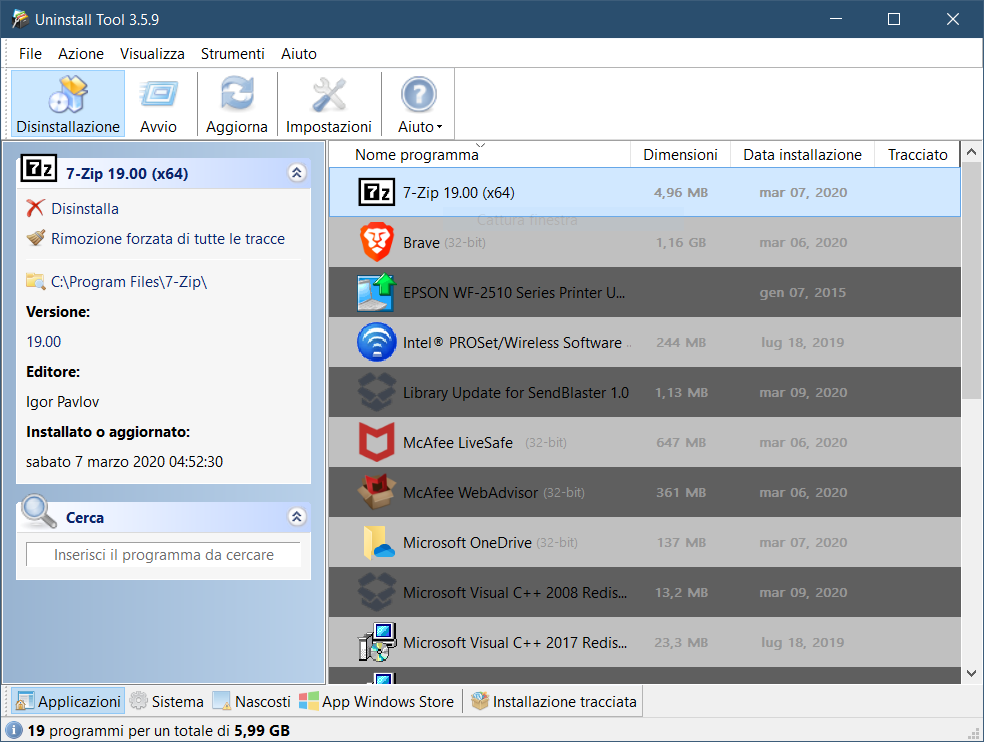Screen dimensions: 984x742
Task: Click '23,3 MB' size cell
Action: (x=681, y=642)
